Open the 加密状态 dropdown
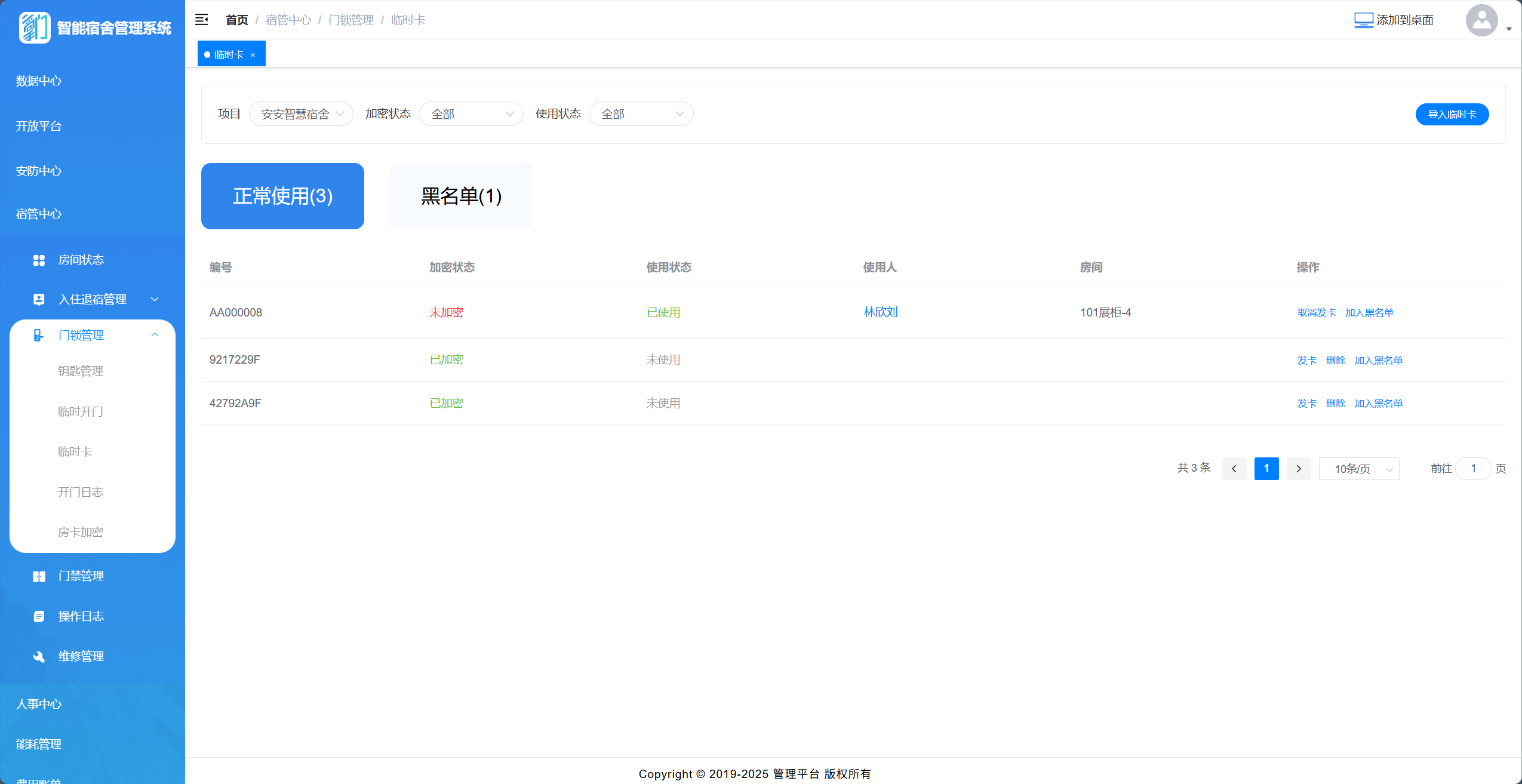 coord(471,113)
